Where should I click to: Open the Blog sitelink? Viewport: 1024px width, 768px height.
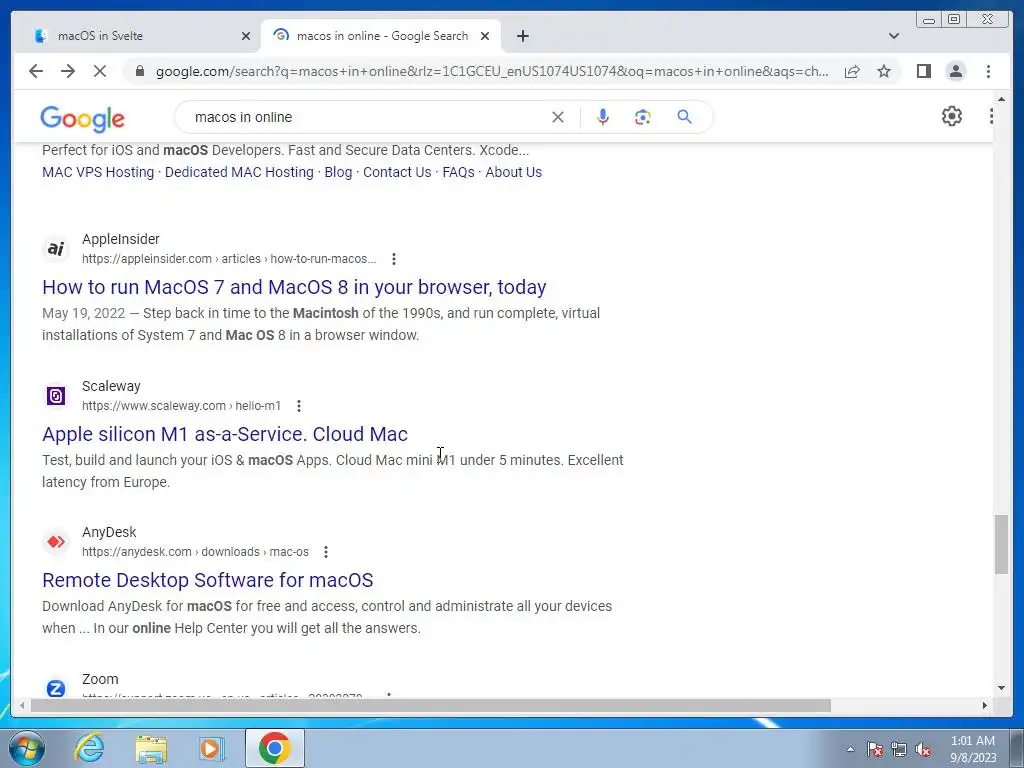coord(338,172)
